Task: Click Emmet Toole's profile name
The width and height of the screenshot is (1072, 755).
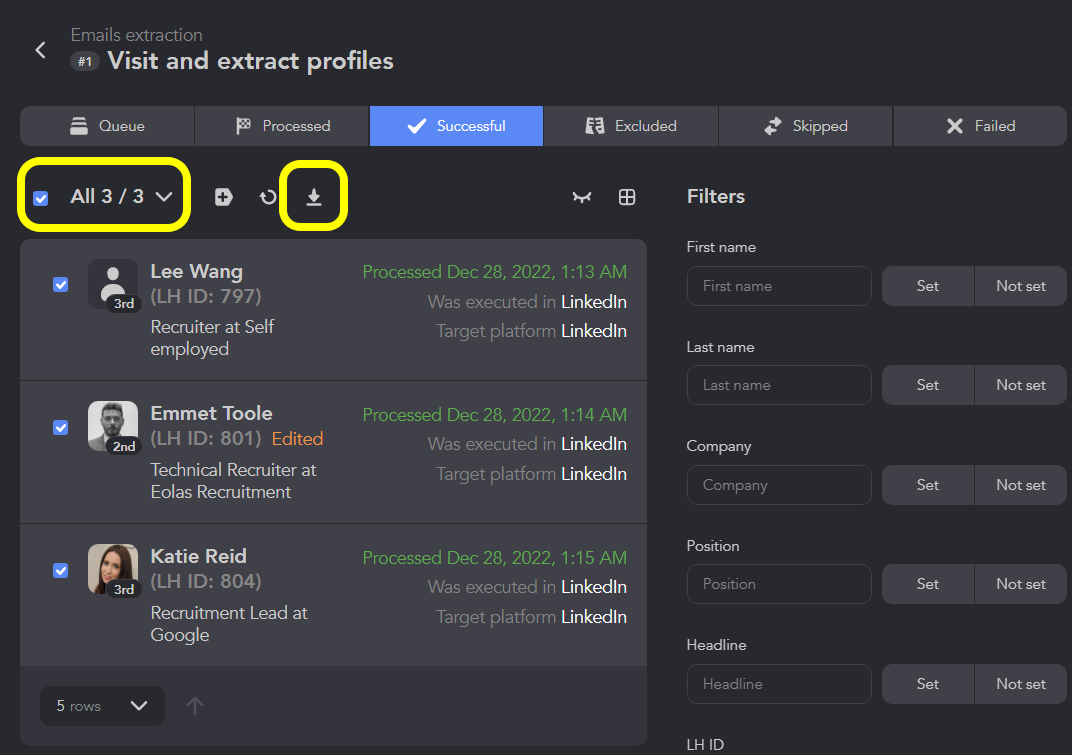Action: (211, 413)
